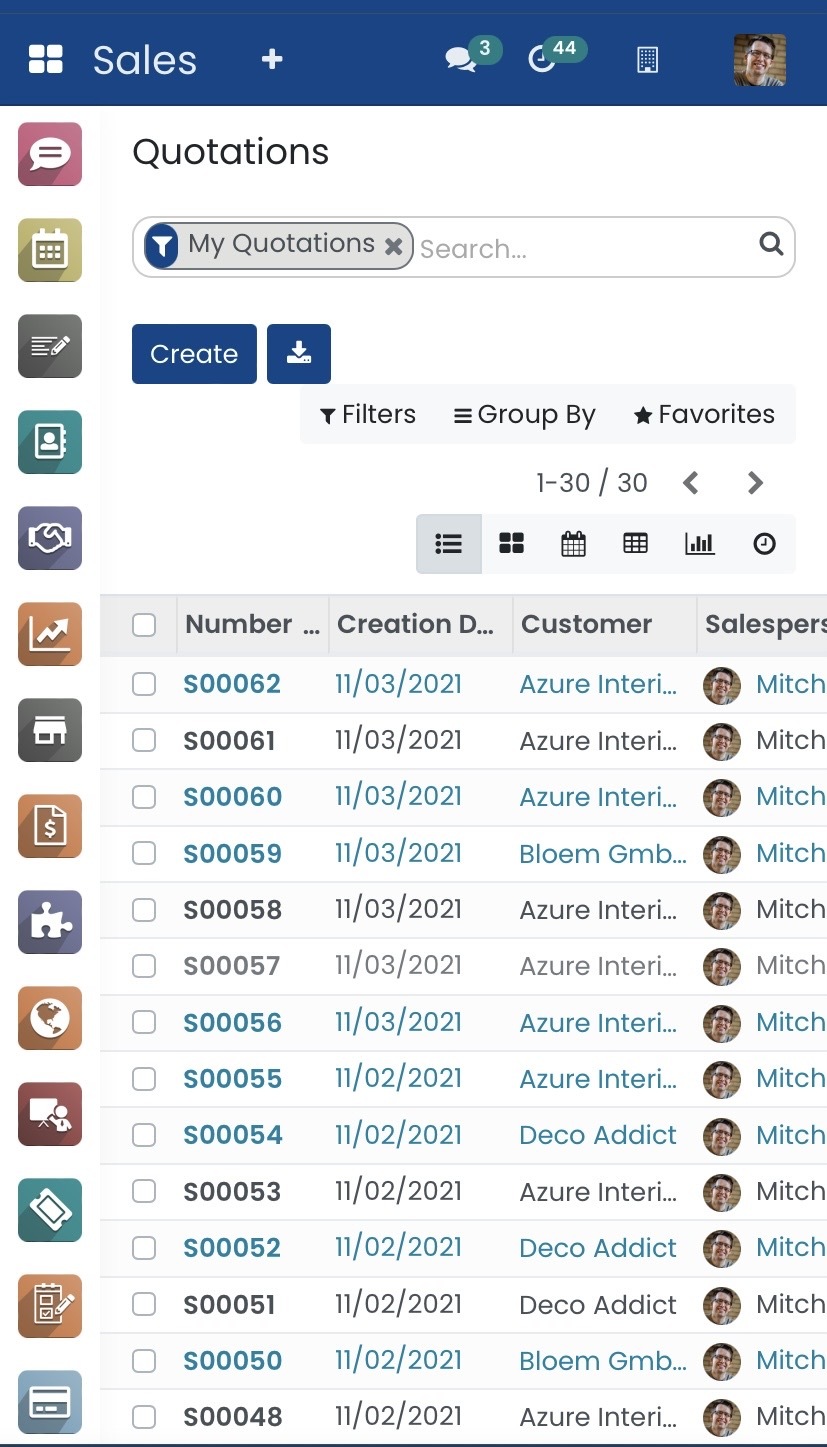Screen dimensions: 827x1447
Task: Open the Calendar app in sidebar
Action: pyautogui.click(x=50, y=250)
